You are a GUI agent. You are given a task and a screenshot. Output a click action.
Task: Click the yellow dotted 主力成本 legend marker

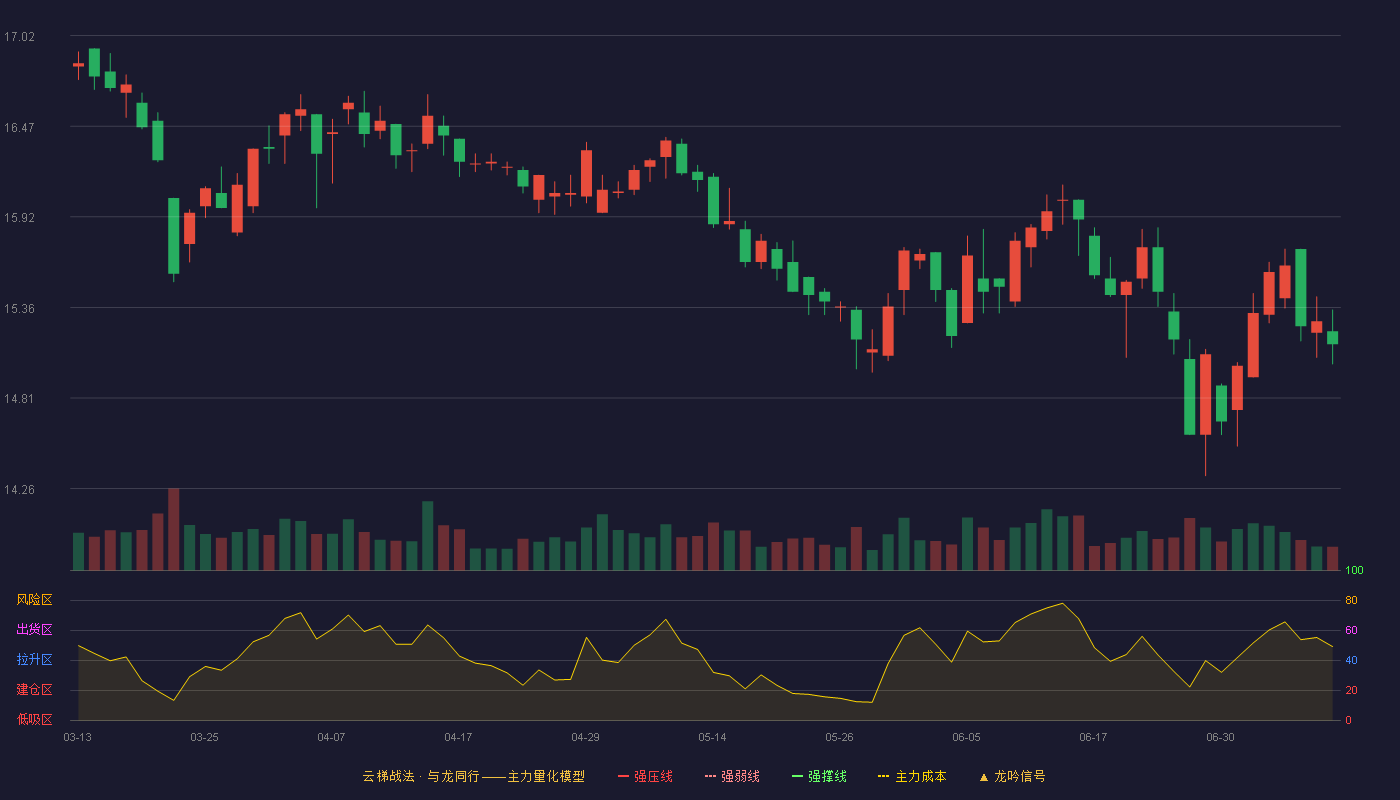pos(884,776)
